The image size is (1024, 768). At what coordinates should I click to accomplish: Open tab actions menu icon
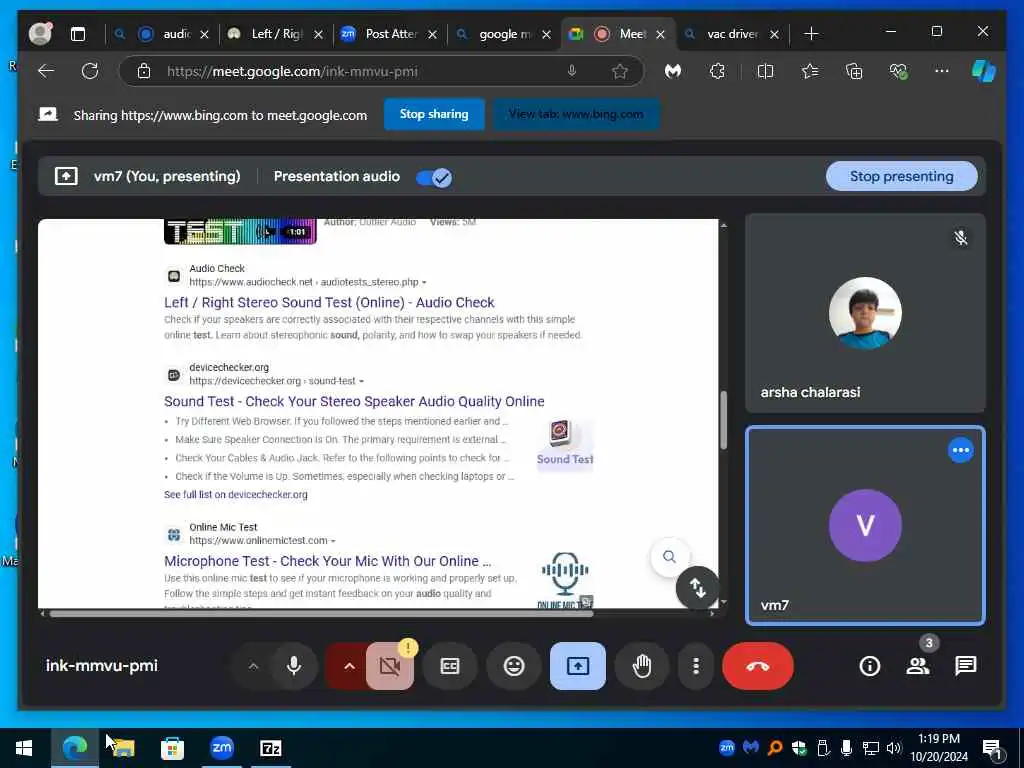pos(78,34)
